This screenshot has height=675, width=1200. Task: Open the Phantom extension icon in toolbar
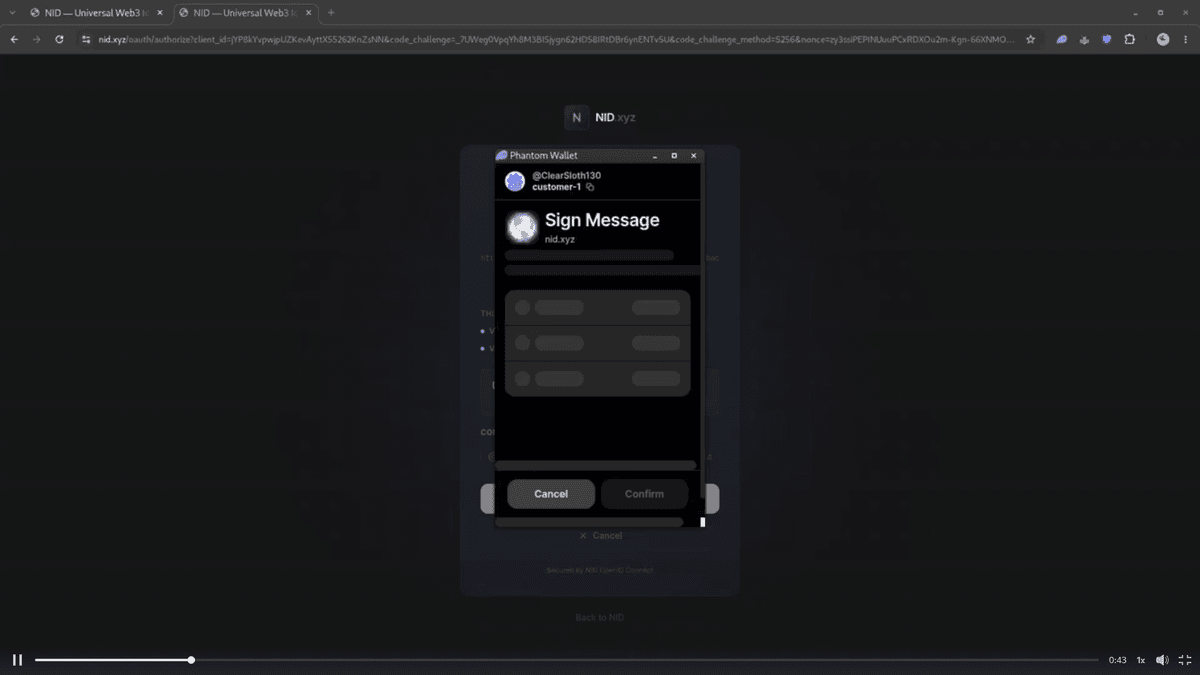[x=1061, y=39]
